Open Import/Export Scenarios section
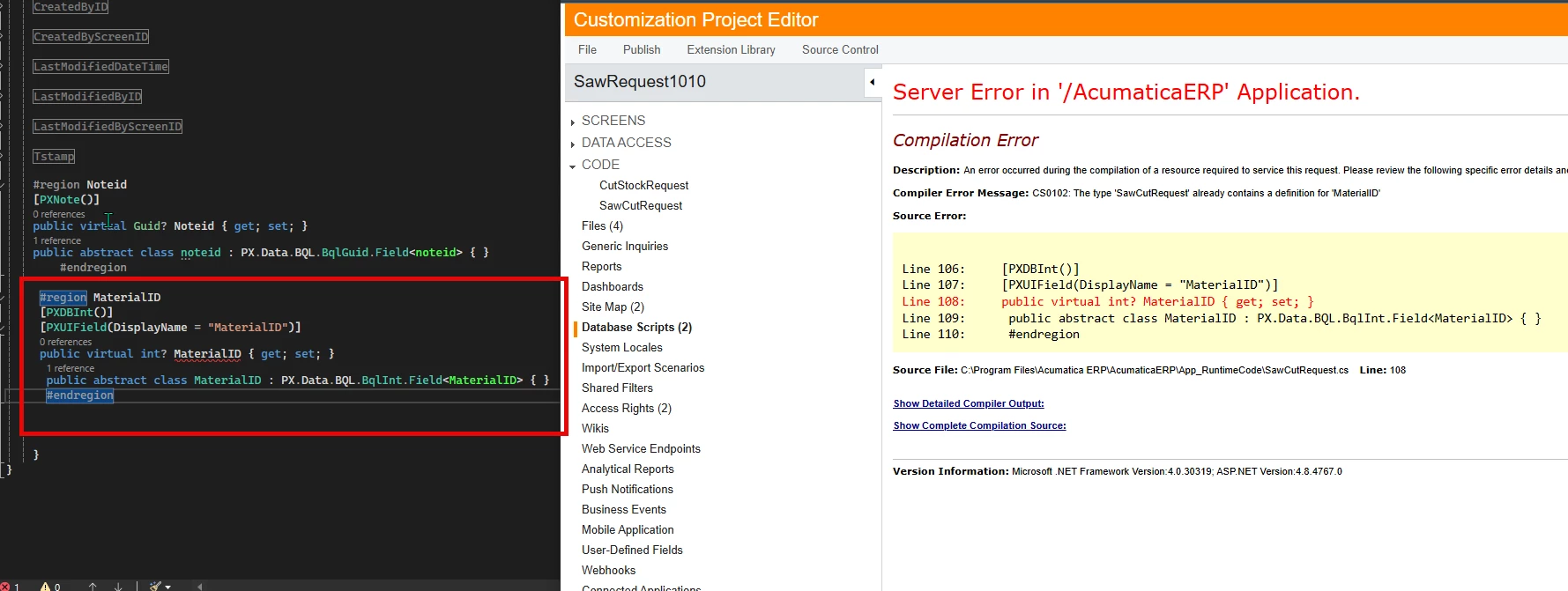The width and height of the screenshot is (1568, 591). (x=643, y=367)
